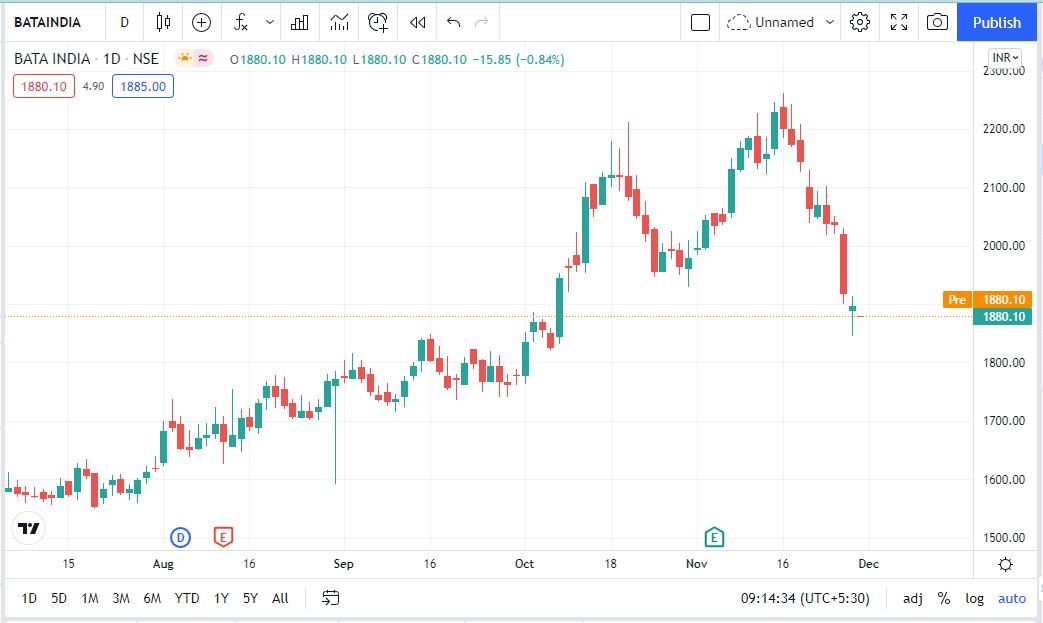Take a chart snapshot with camera icon
1043x623 pixels.
coord(937,22)
